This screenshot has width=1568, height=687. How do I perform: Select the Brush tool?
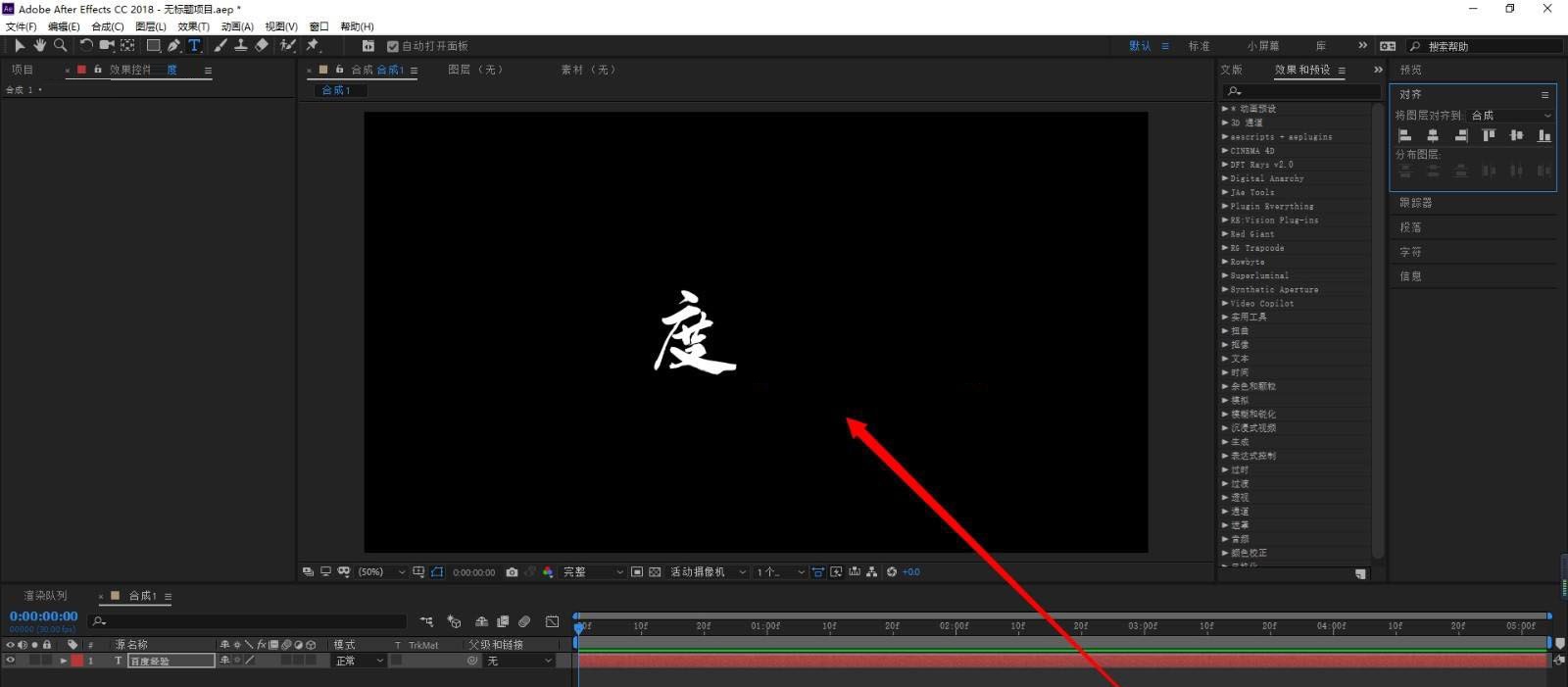(x=220, y=45)
